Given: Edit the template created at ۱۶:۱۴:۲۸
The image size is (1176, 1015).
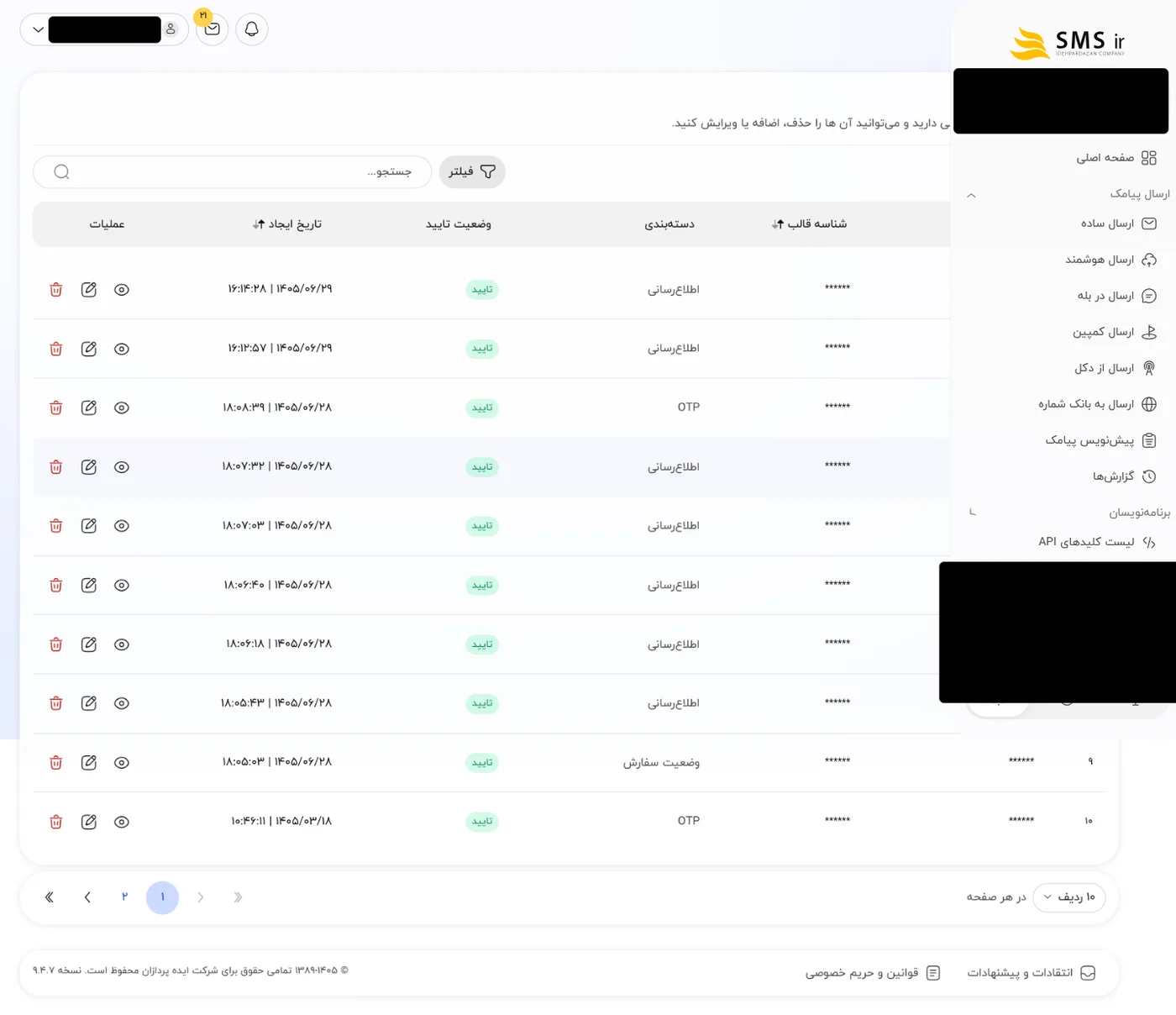Looking at the screenshot, I should [x=89, y=290].
